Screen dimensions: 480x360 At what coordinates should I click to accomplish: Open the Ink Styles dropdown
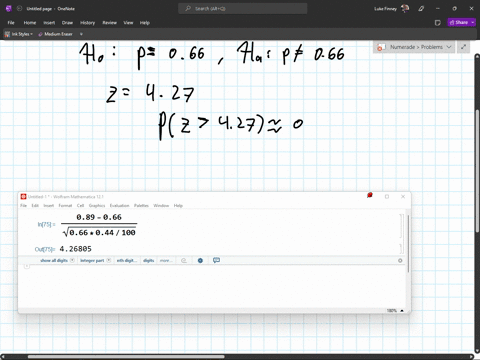point(19,34)
